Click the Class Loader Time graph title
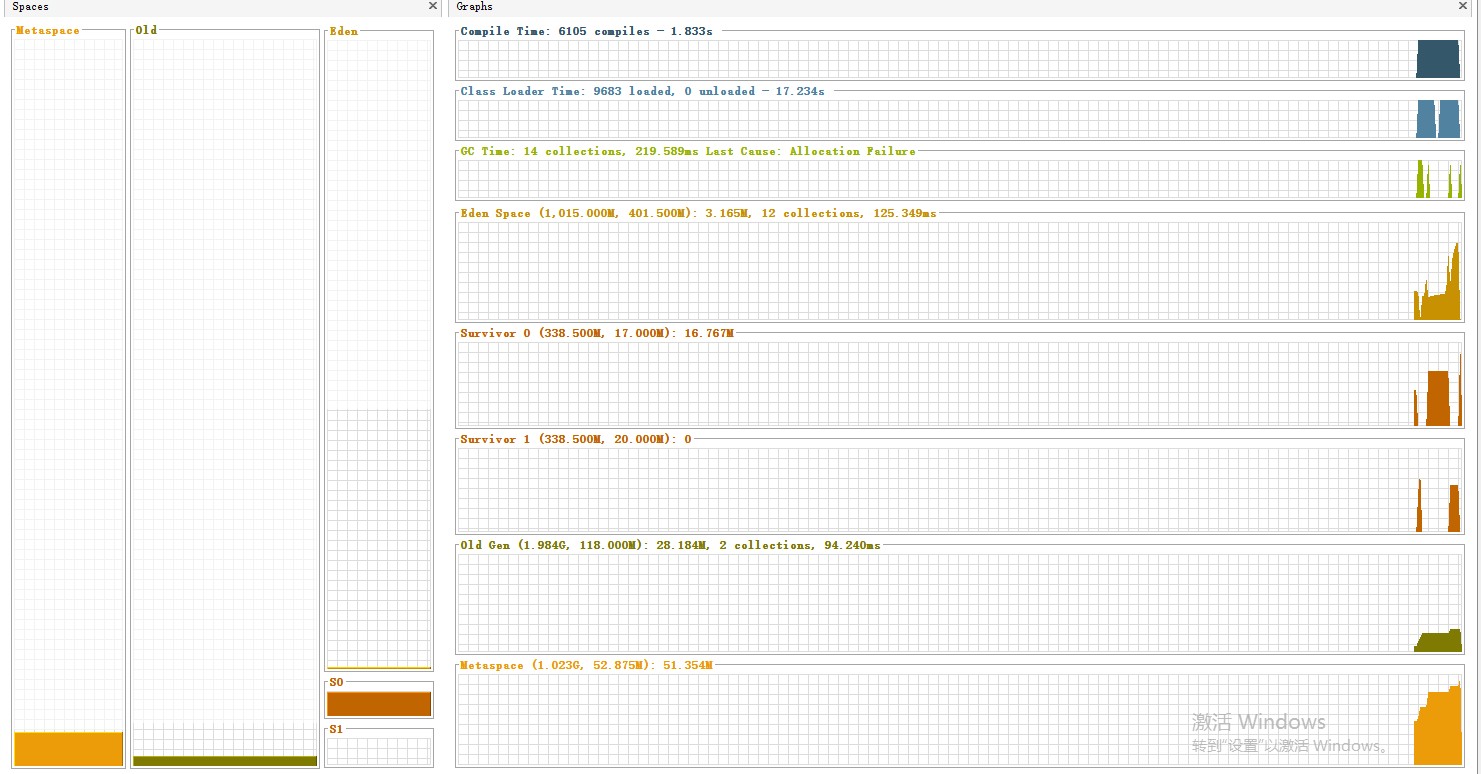The width and height of the screenshot is (1481, 774). tap(643, 91)
